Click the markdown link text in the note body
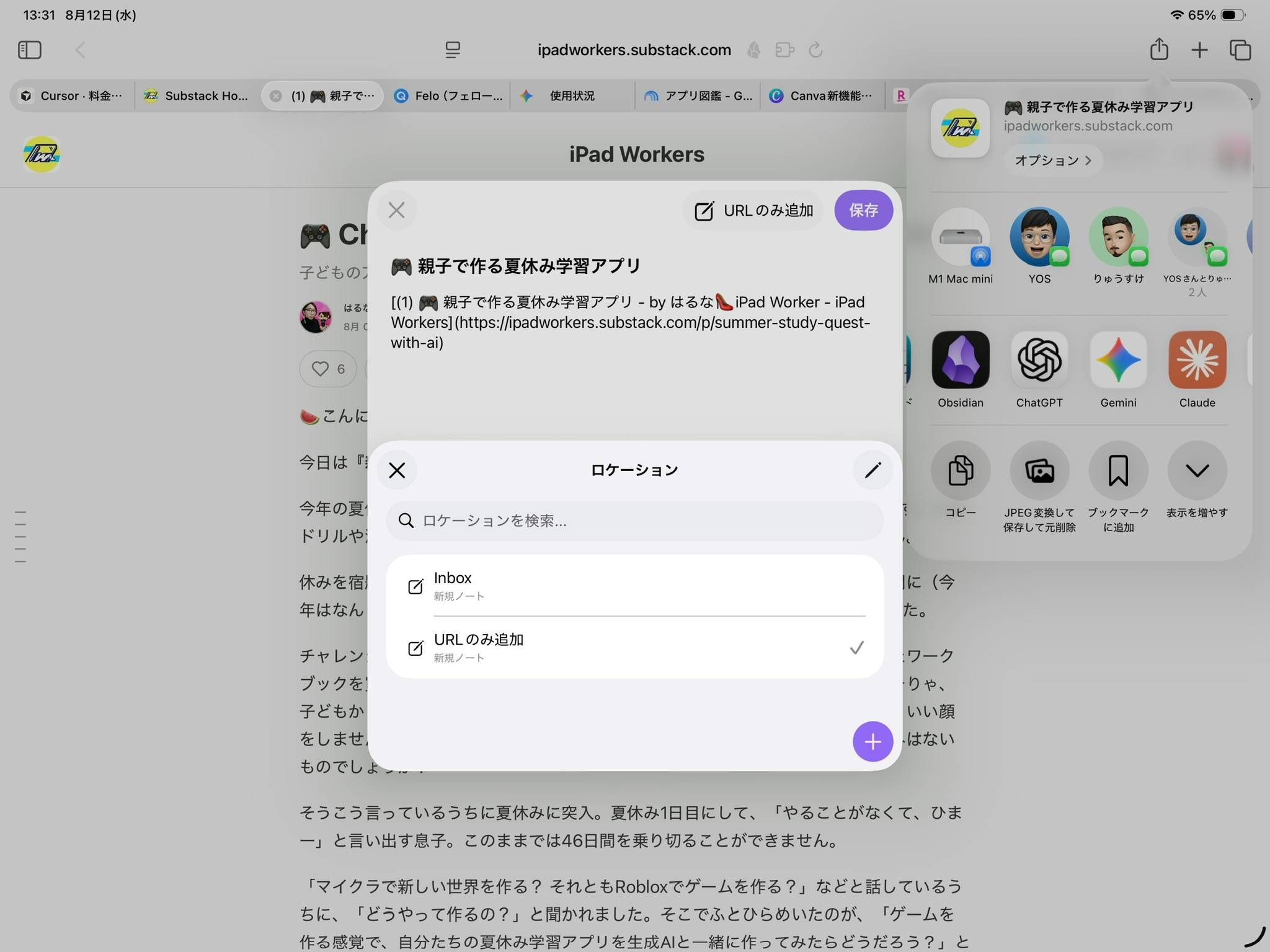 point(630,322)
